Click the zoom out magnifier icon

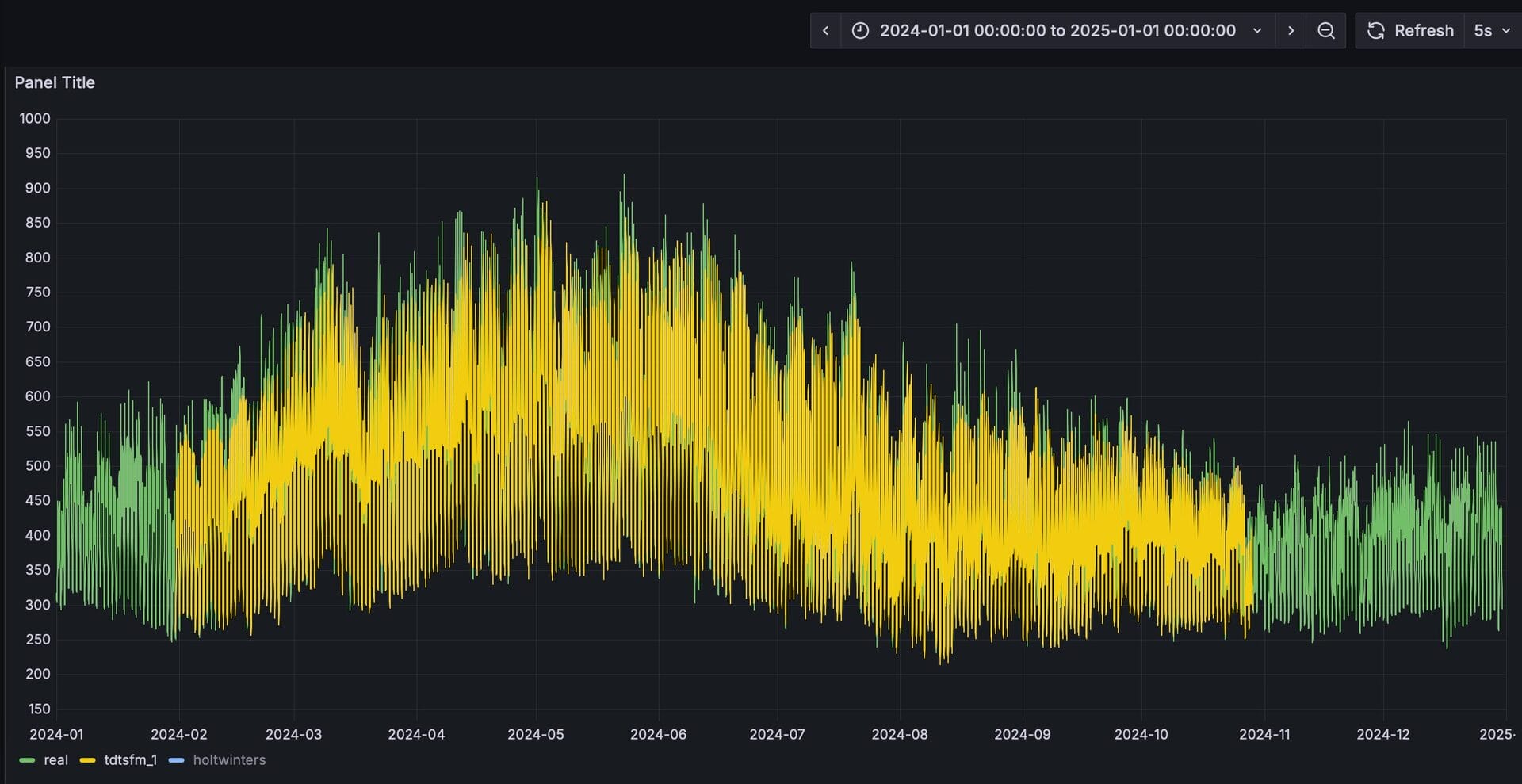pyautogui.click(x=1325, y=31)
